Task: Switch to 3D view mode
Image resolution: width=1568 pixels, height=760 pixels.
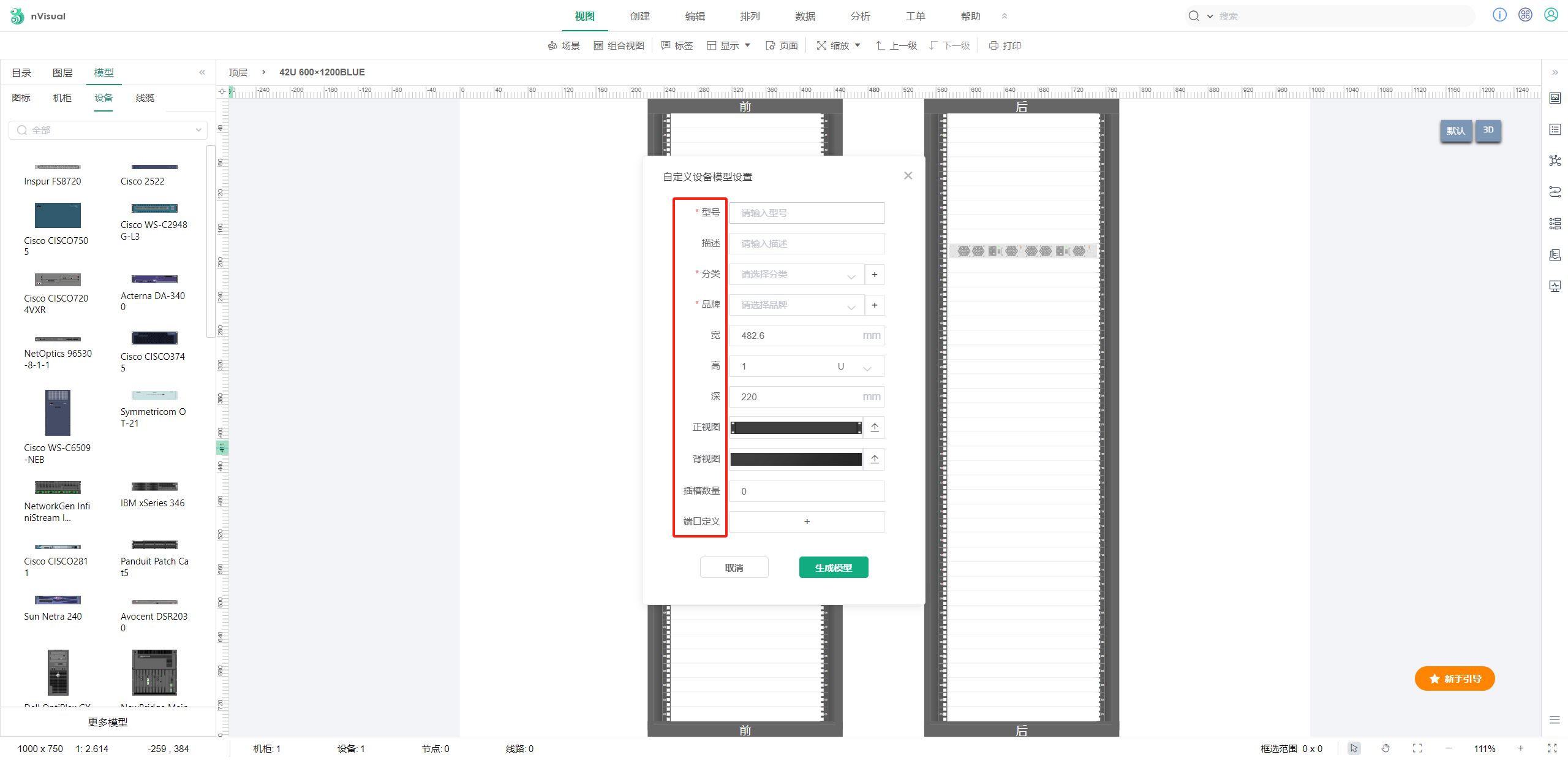Action: tap(1488, 130)
